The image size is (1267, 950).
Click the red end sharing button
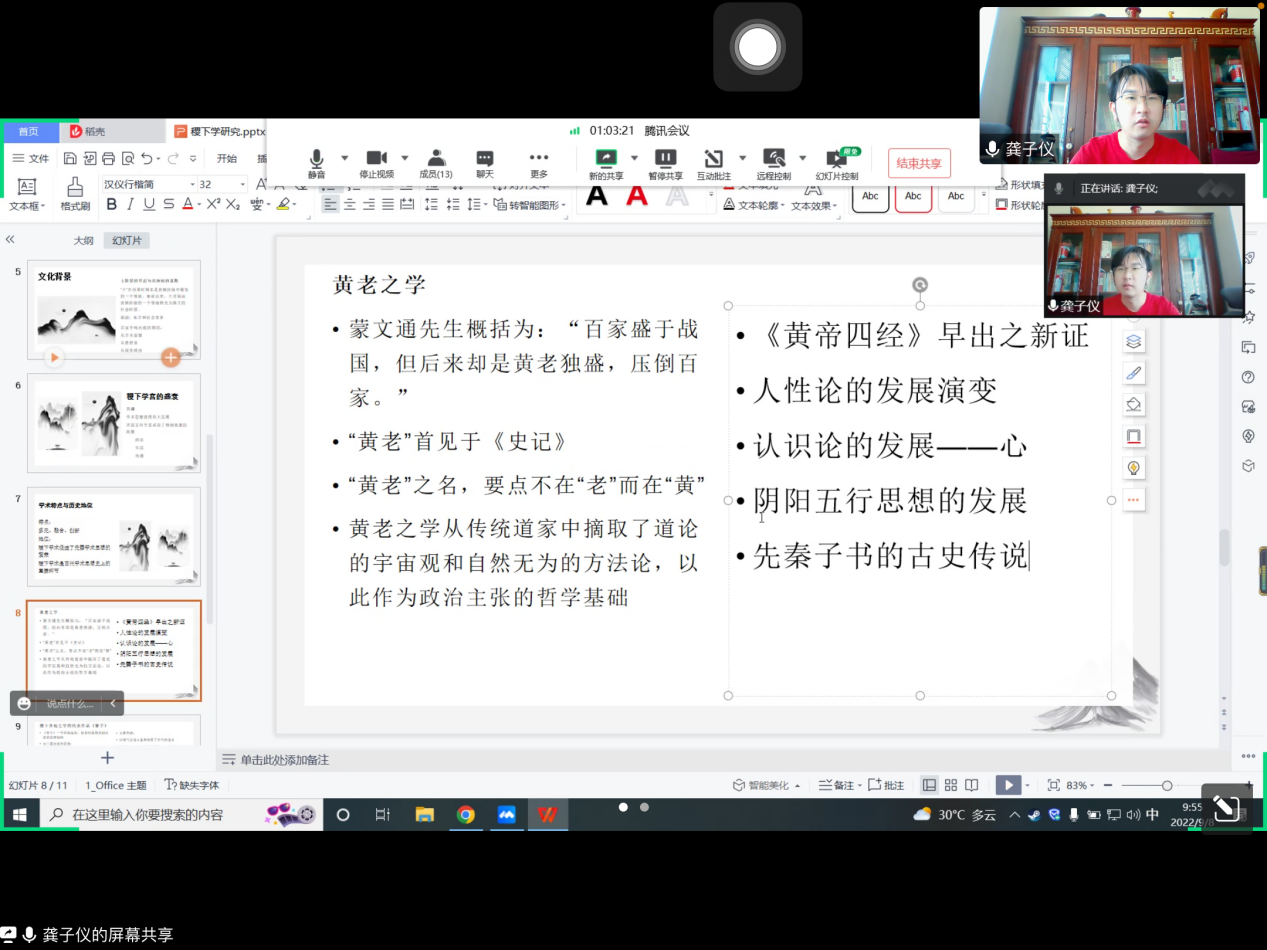coord(918,163)
